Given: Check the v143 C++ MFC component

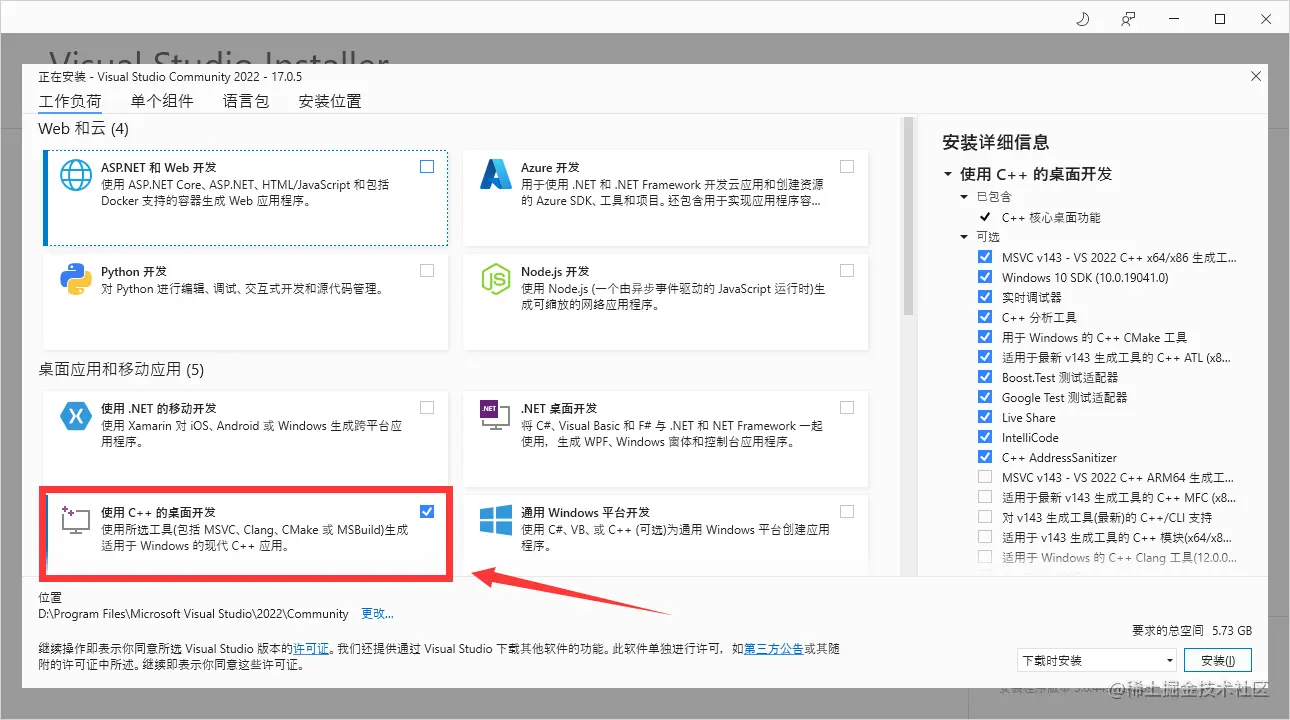Looking at the screenshot, I should click(985, 497).
